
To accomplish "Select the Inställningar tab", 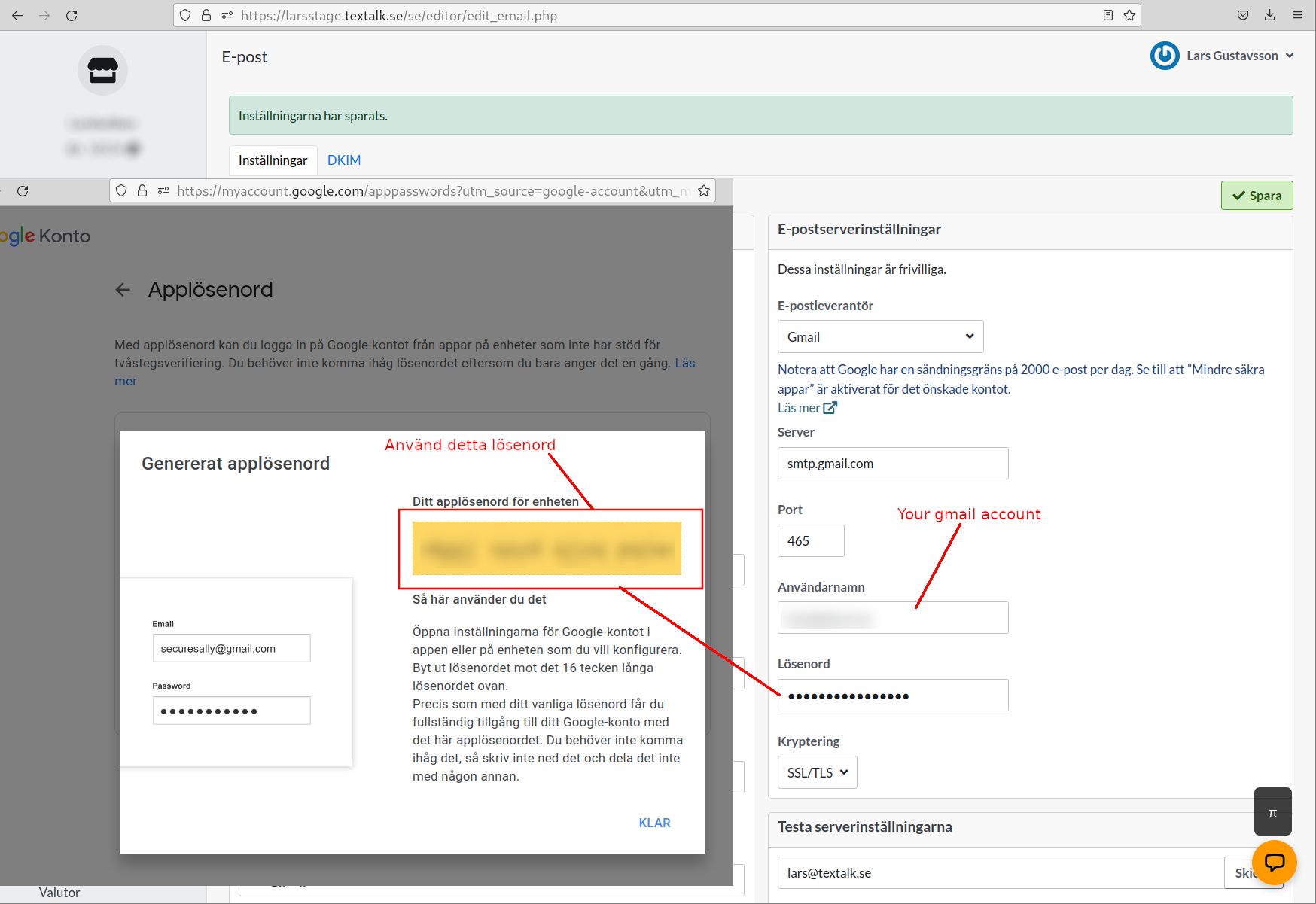I will [273, 160].
